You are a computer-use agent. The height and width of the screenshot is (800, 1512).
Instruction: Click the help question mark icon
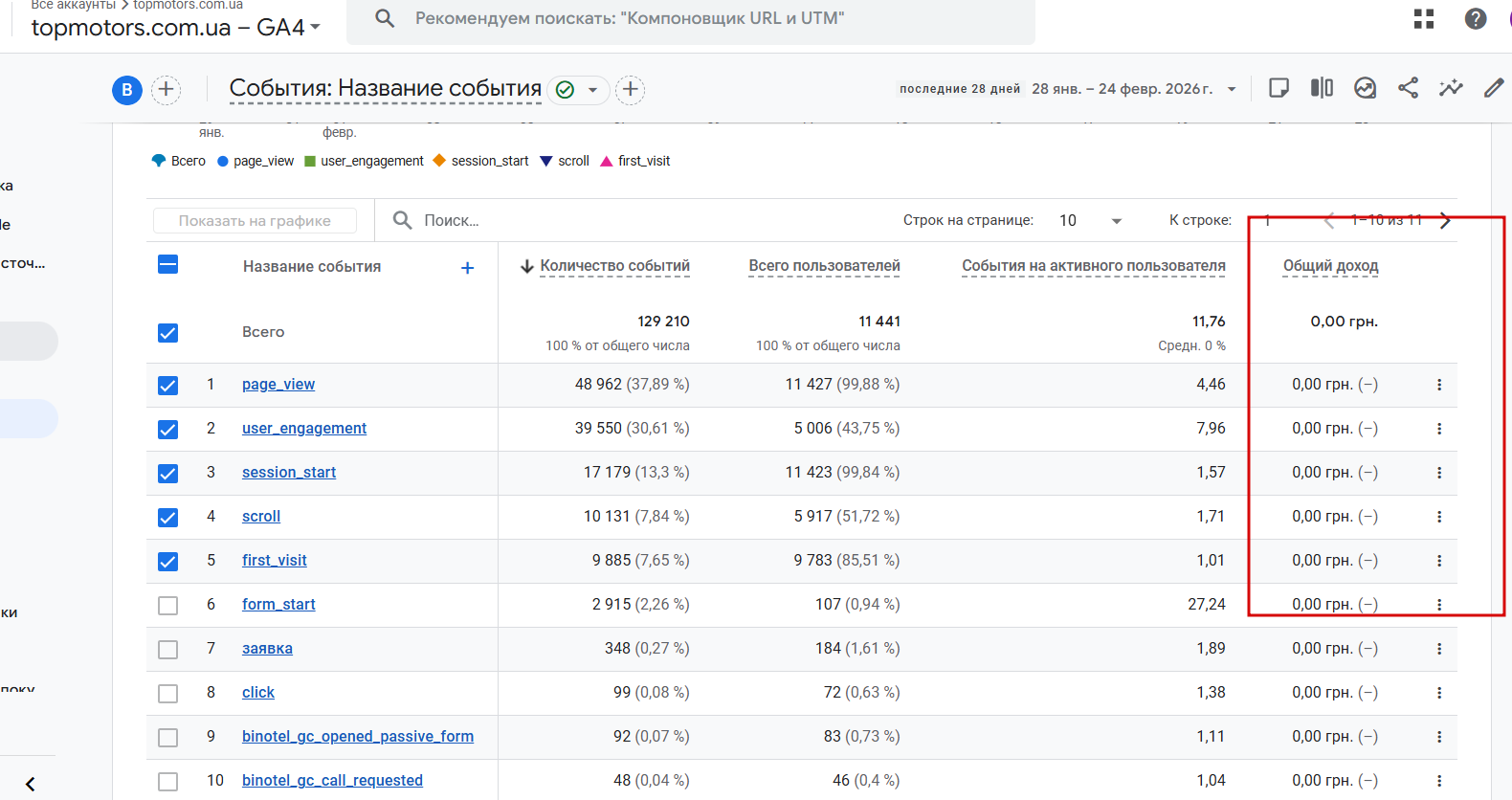[1476, 19]
